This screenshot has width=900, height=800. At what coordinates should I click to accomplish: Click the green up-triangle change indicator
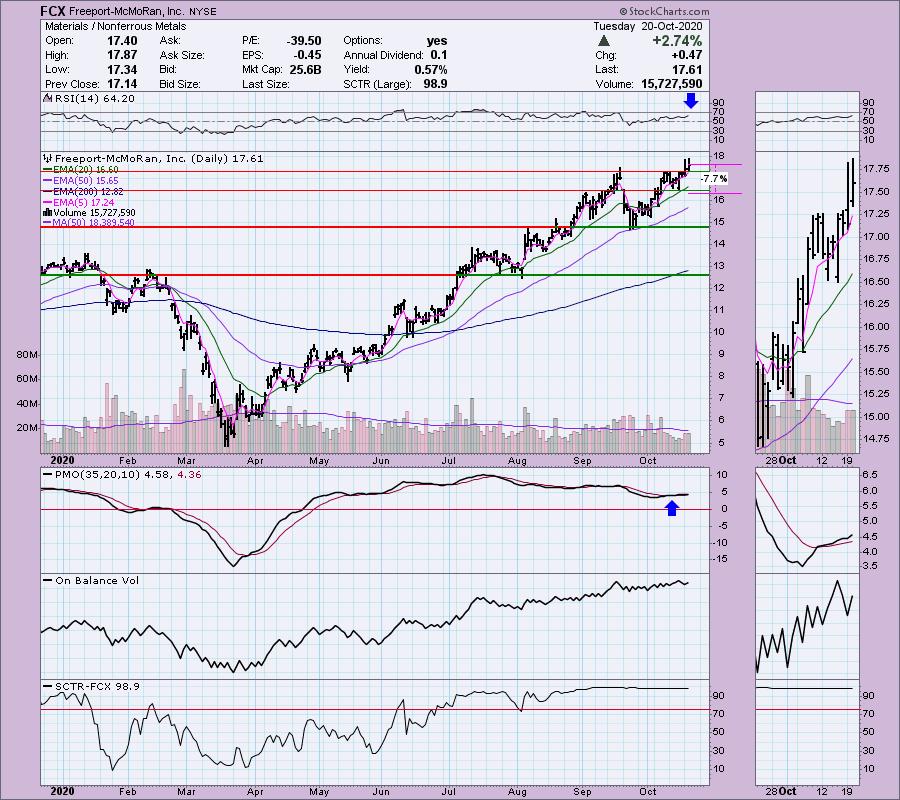click(603, 41)
